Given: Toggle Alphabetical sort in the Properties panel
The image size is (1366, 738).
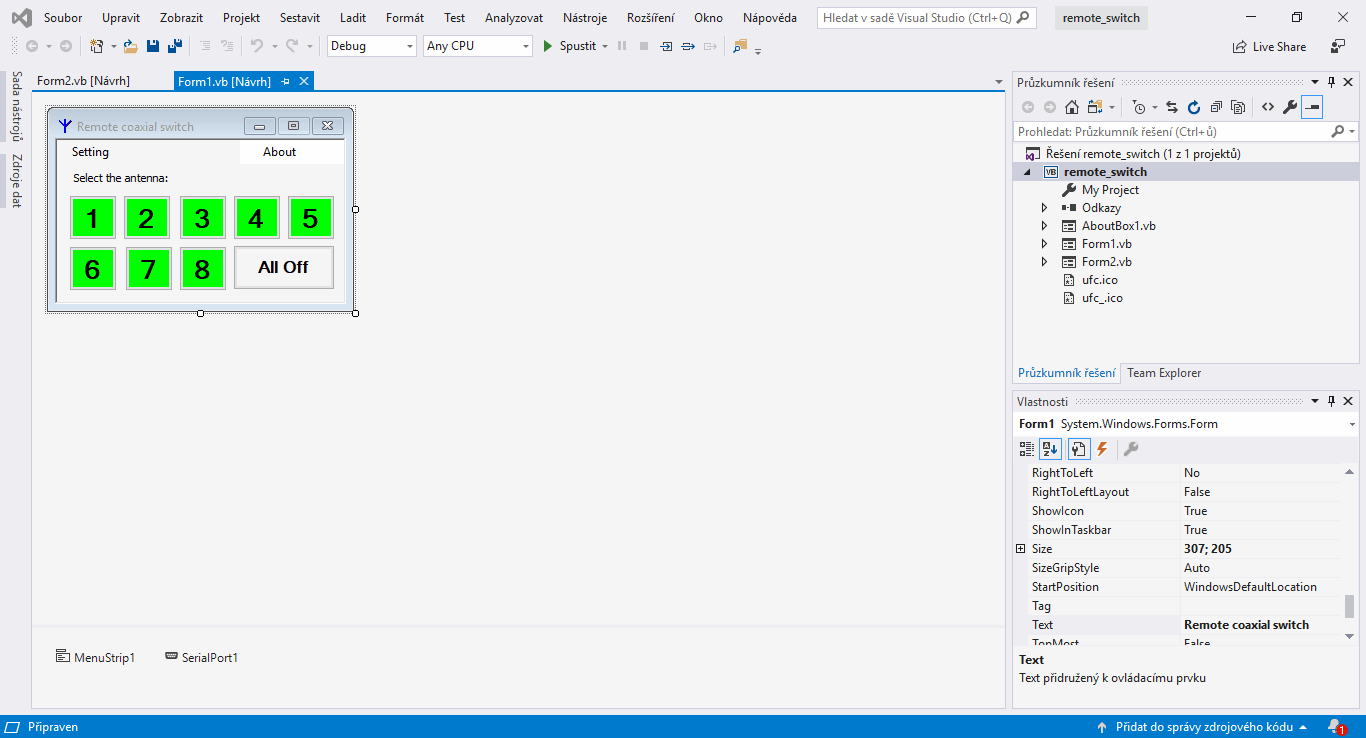Looking at the screenshot, I should point(1050,449).
